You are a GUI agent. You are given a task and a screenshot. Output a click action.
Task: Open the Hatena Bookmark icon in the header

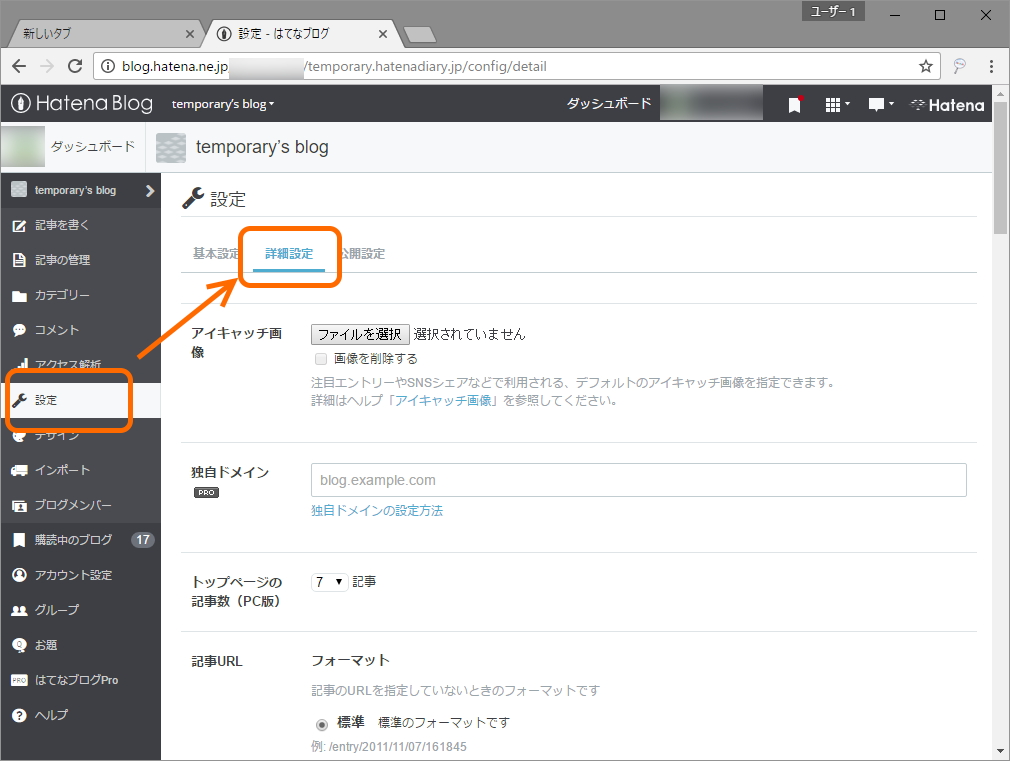[794, 103]
